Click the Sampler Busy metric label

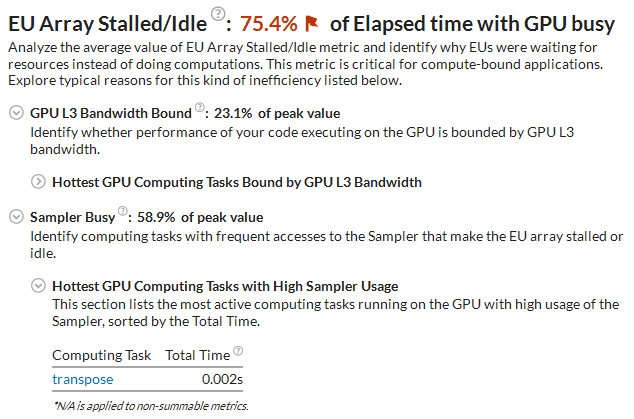(x=72, y=215)
